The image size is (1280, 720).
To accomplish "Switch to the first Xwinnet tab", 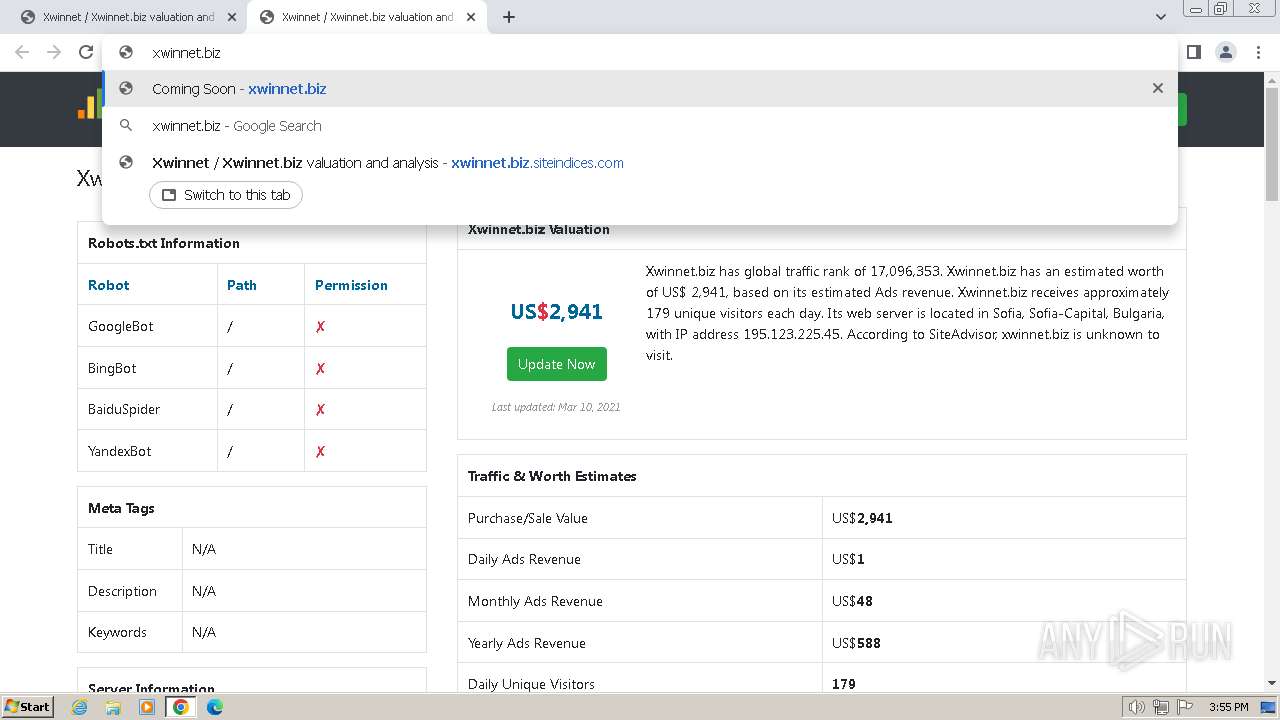I will (128, 17).
